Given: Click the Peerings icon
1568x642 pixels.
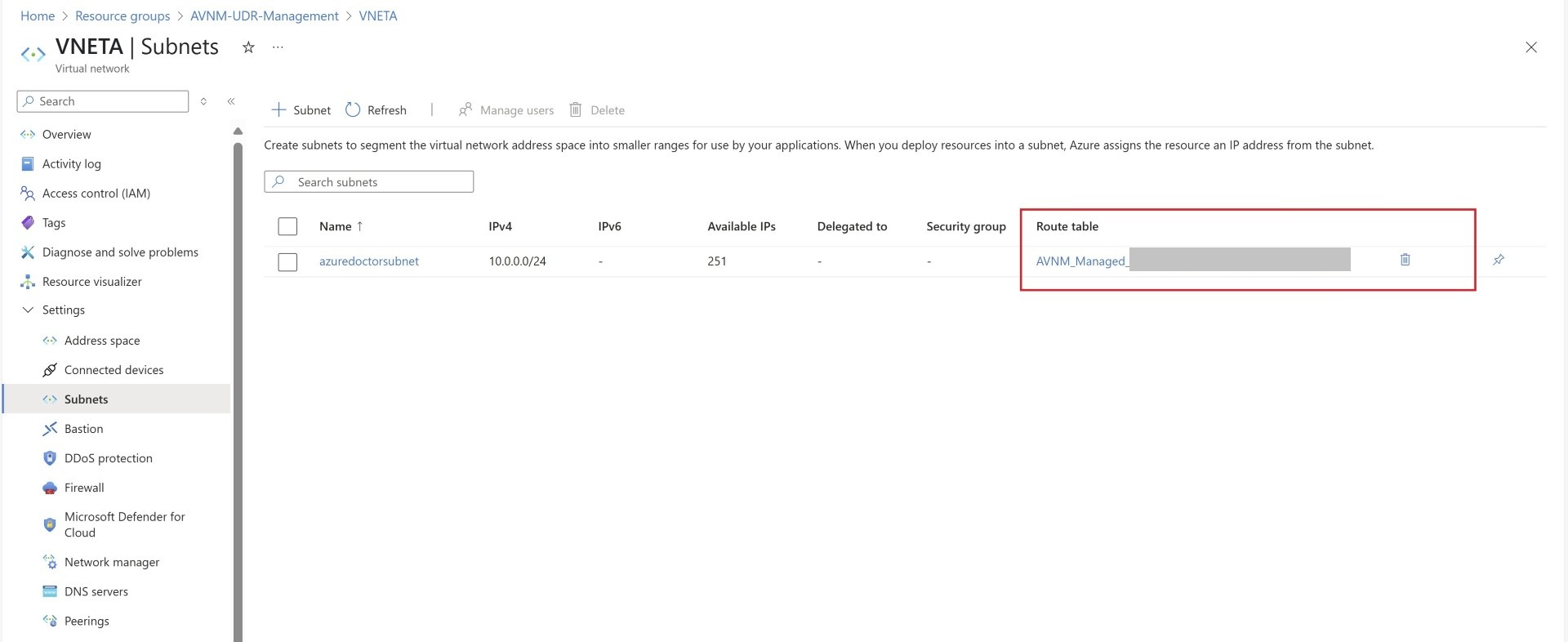Looking at the screenshot, I should [50, 622].
